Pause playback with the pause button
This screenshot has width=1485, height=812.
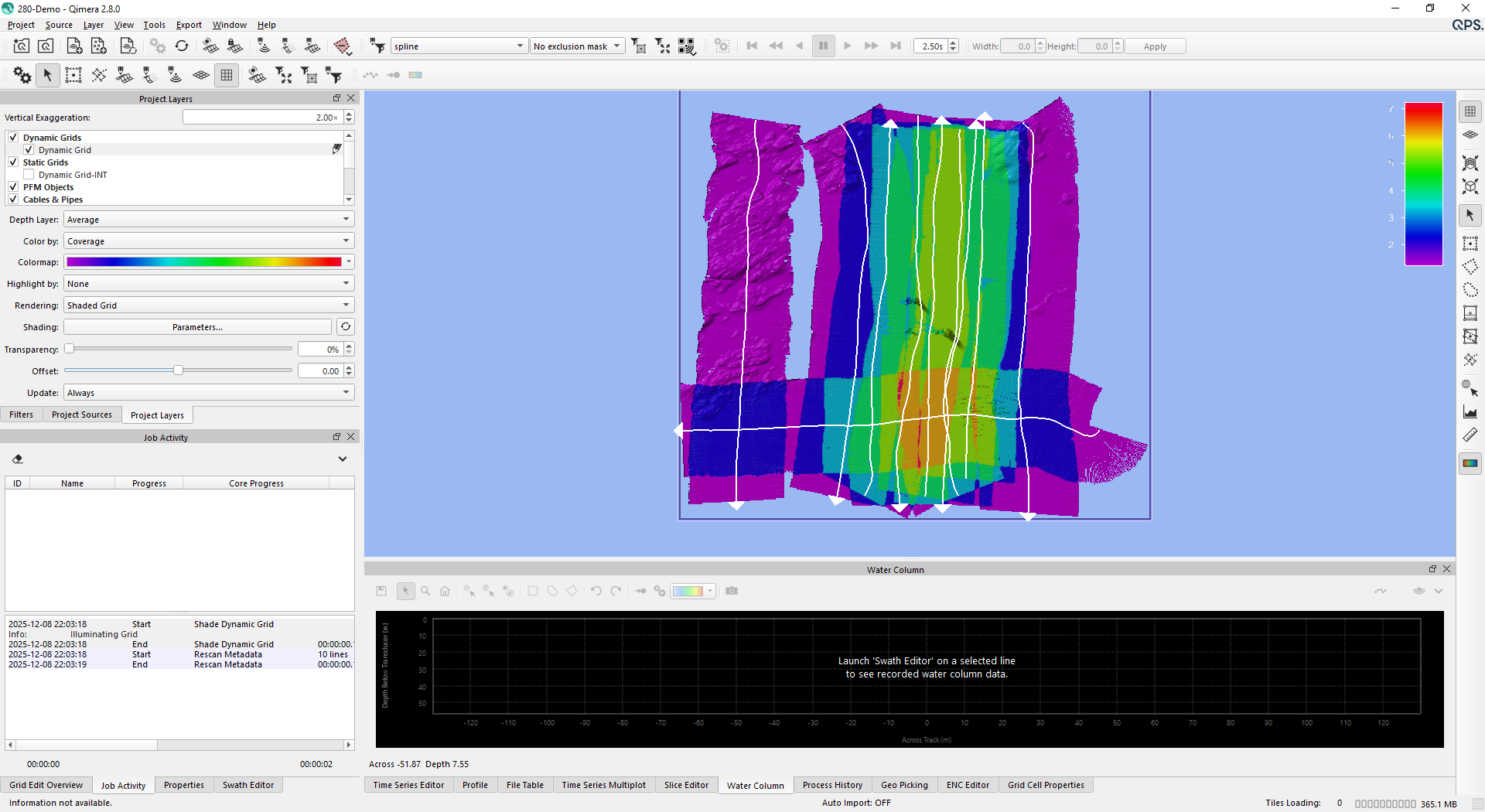(x=823, y=46)
